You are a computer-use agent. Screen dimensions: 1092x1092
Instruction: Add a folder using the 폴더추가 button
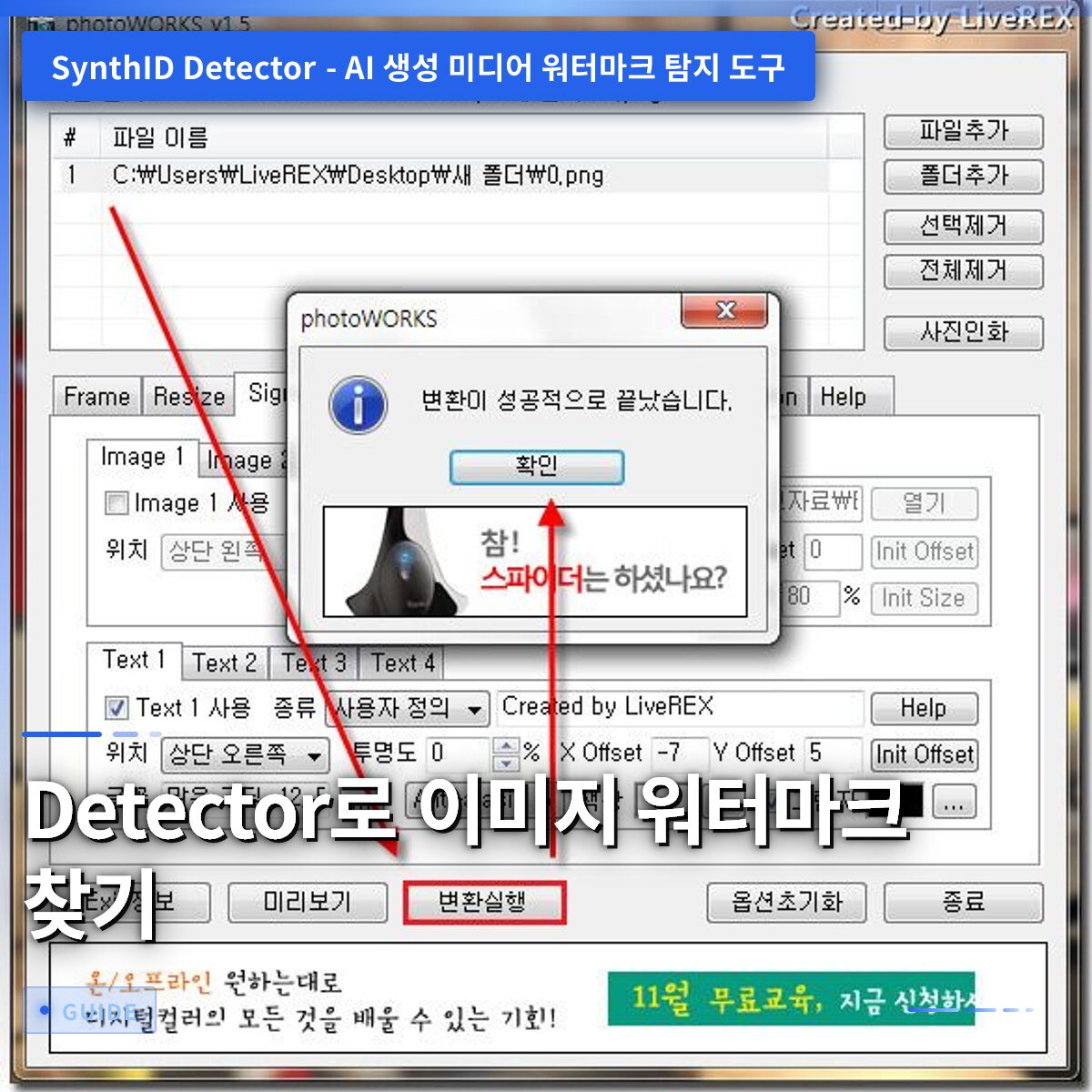click(x=963, y=177)
